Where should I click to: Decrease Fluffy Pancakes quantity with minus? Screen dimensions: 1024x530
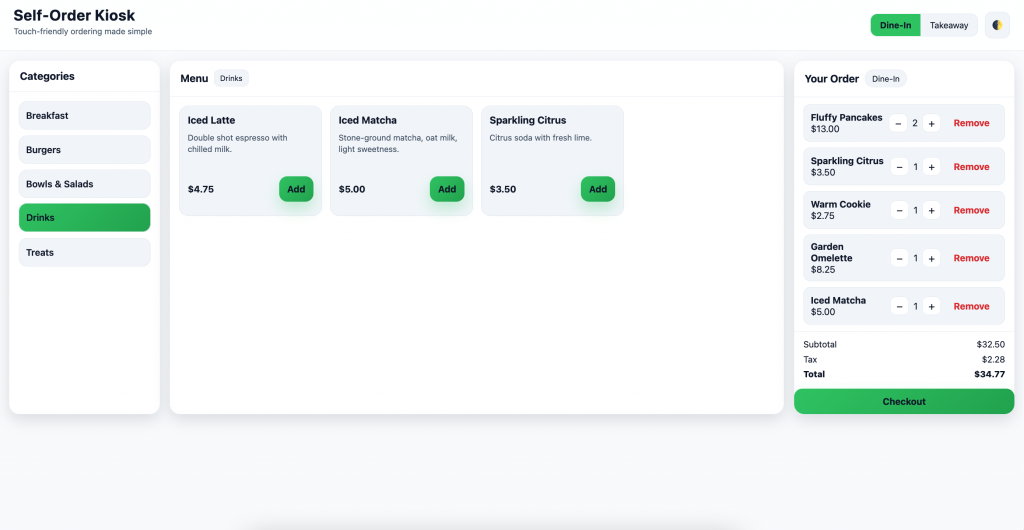click(x=899, y=124)
